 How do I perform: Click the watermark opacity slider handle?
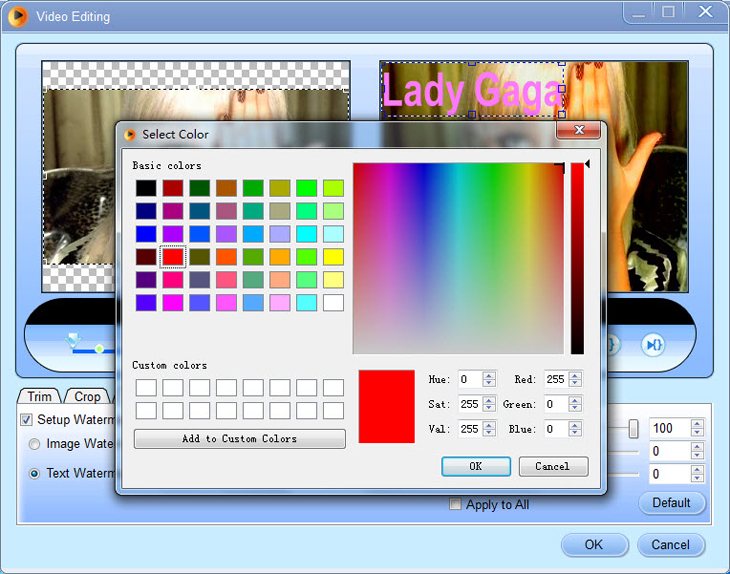pyautogui.click(x=633, y=428)
